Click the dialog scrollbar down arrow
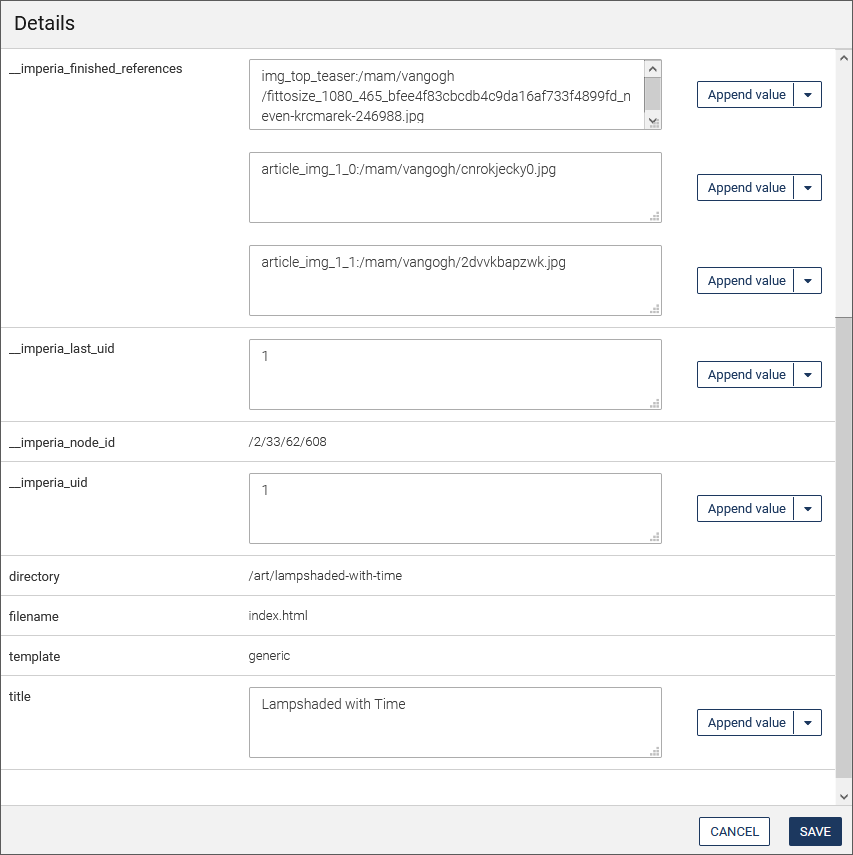 (x=844, y=797)
